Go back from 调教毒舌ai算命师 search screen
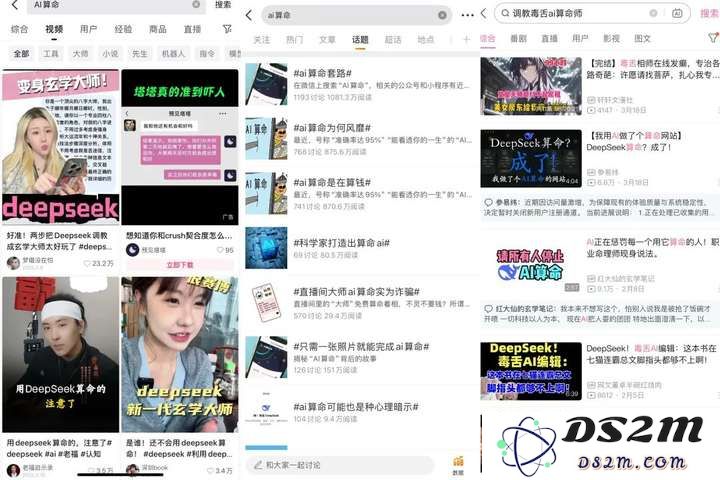Screen dimensions: 720x480 tap(484, 13)
